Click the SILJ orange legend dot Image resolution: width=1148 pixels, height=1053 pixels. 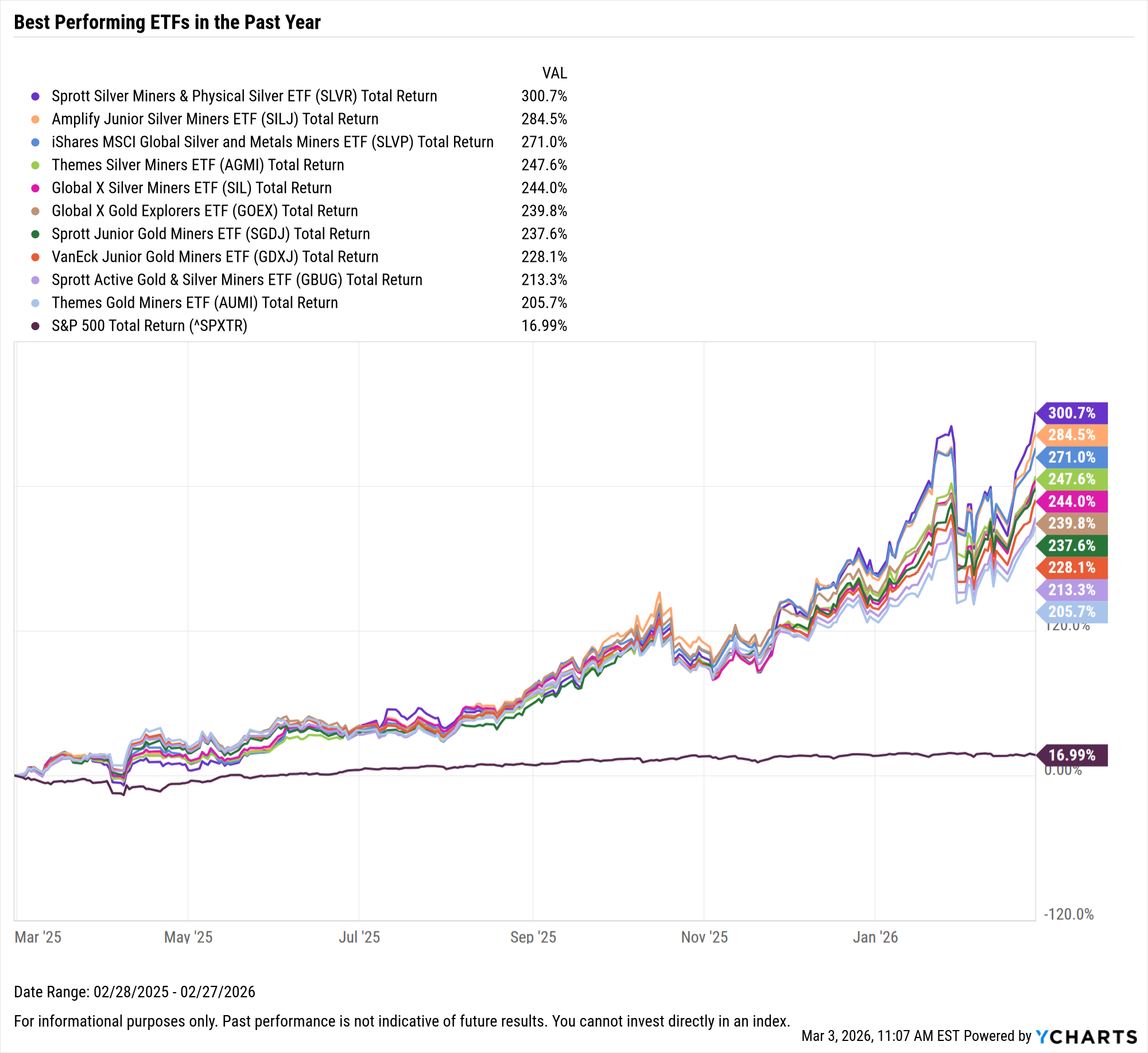pyautogui.click(x=36, y=119)
